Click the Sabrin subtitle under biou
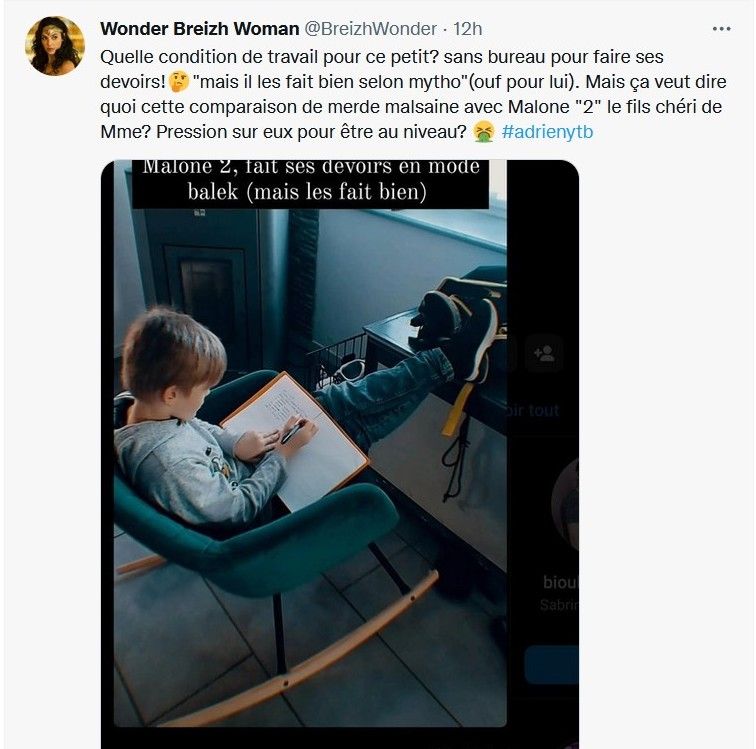This screenshot has height=749, width=756. tap(558, 605)
